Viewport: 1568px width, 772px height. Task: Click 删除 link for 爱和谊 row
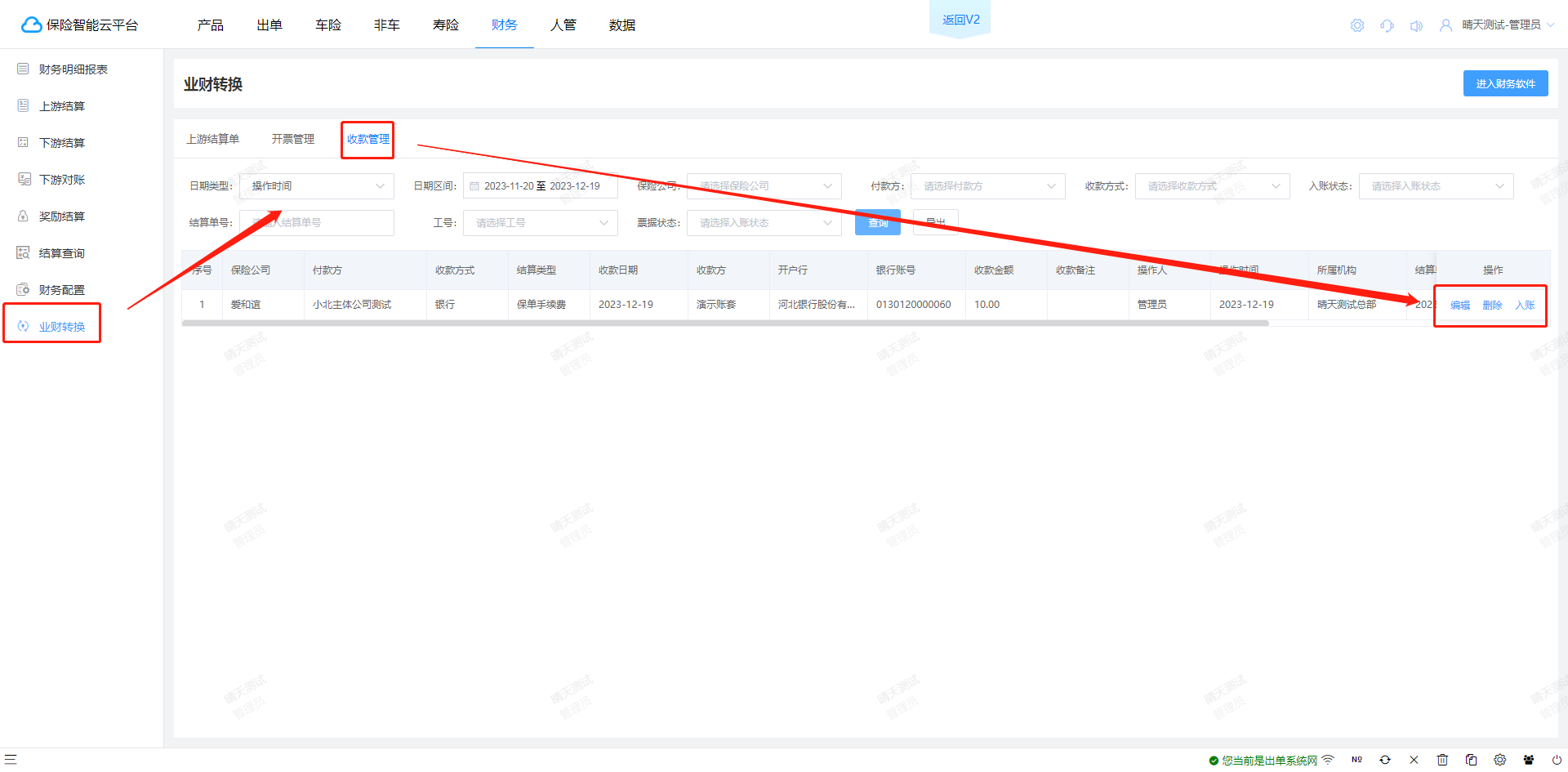click(1493, 305)
